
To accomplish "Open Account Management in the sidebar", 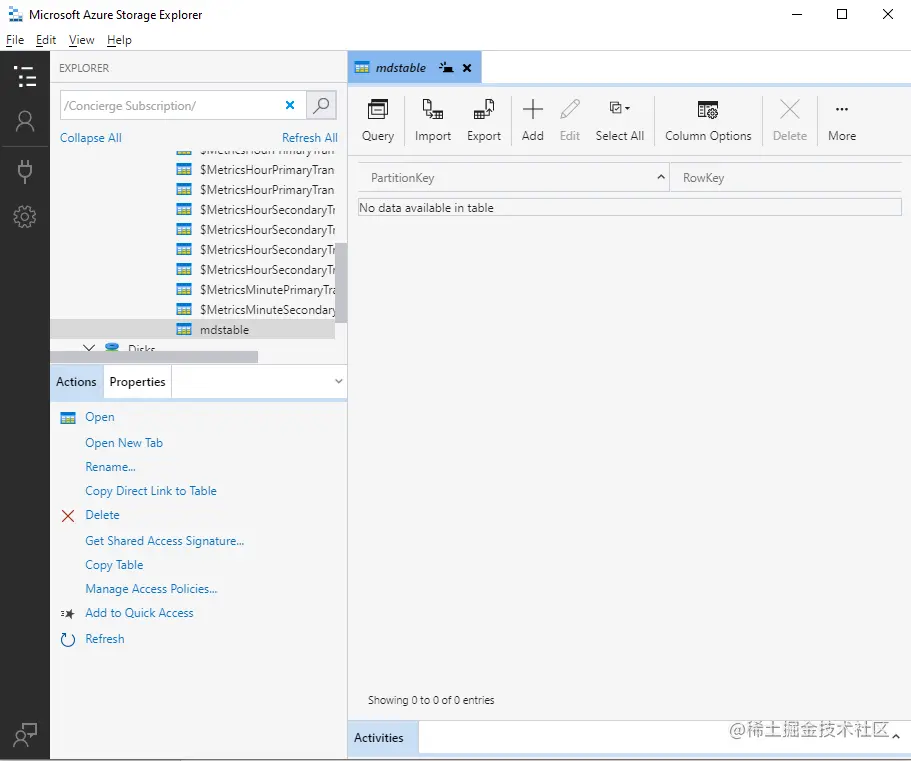I will click(25, 122).
